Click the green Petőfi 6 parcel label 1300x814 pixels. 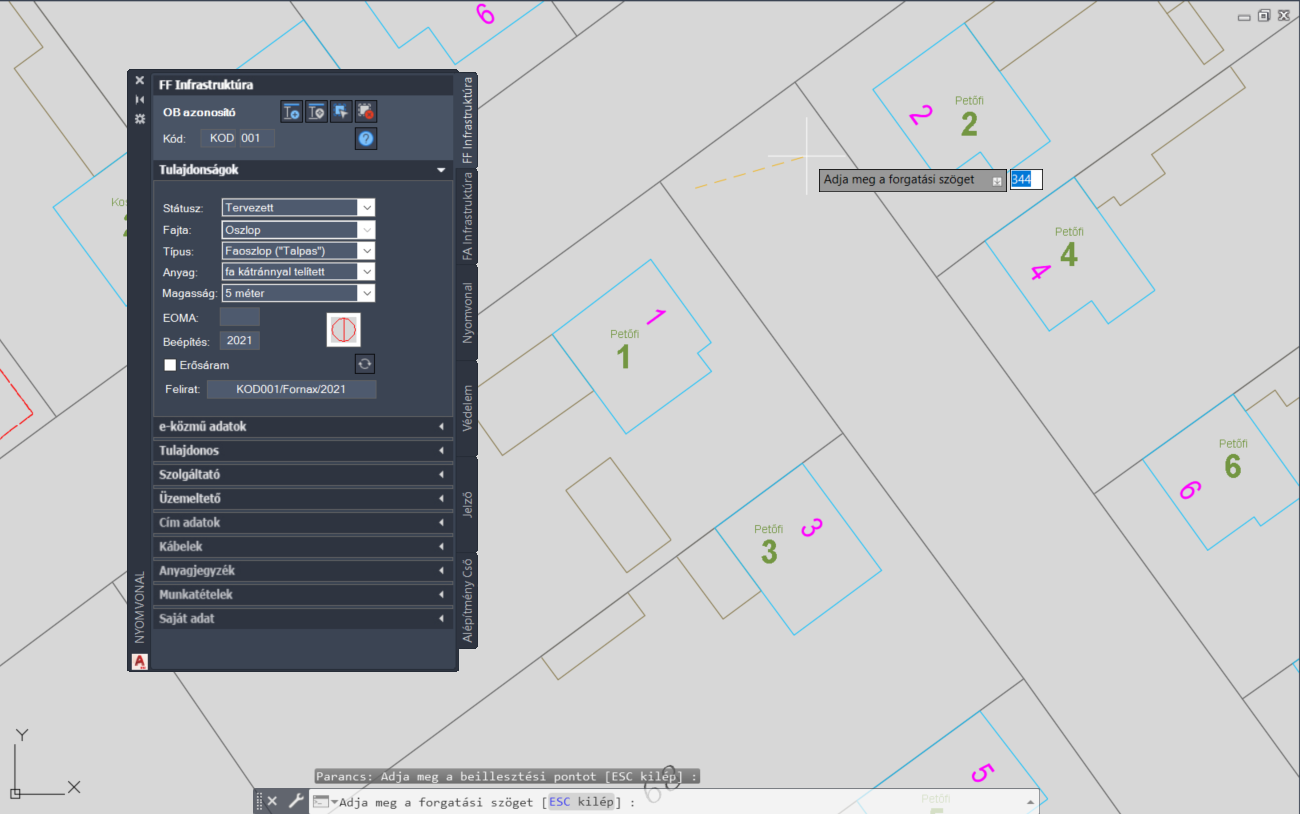point(1233,459)
